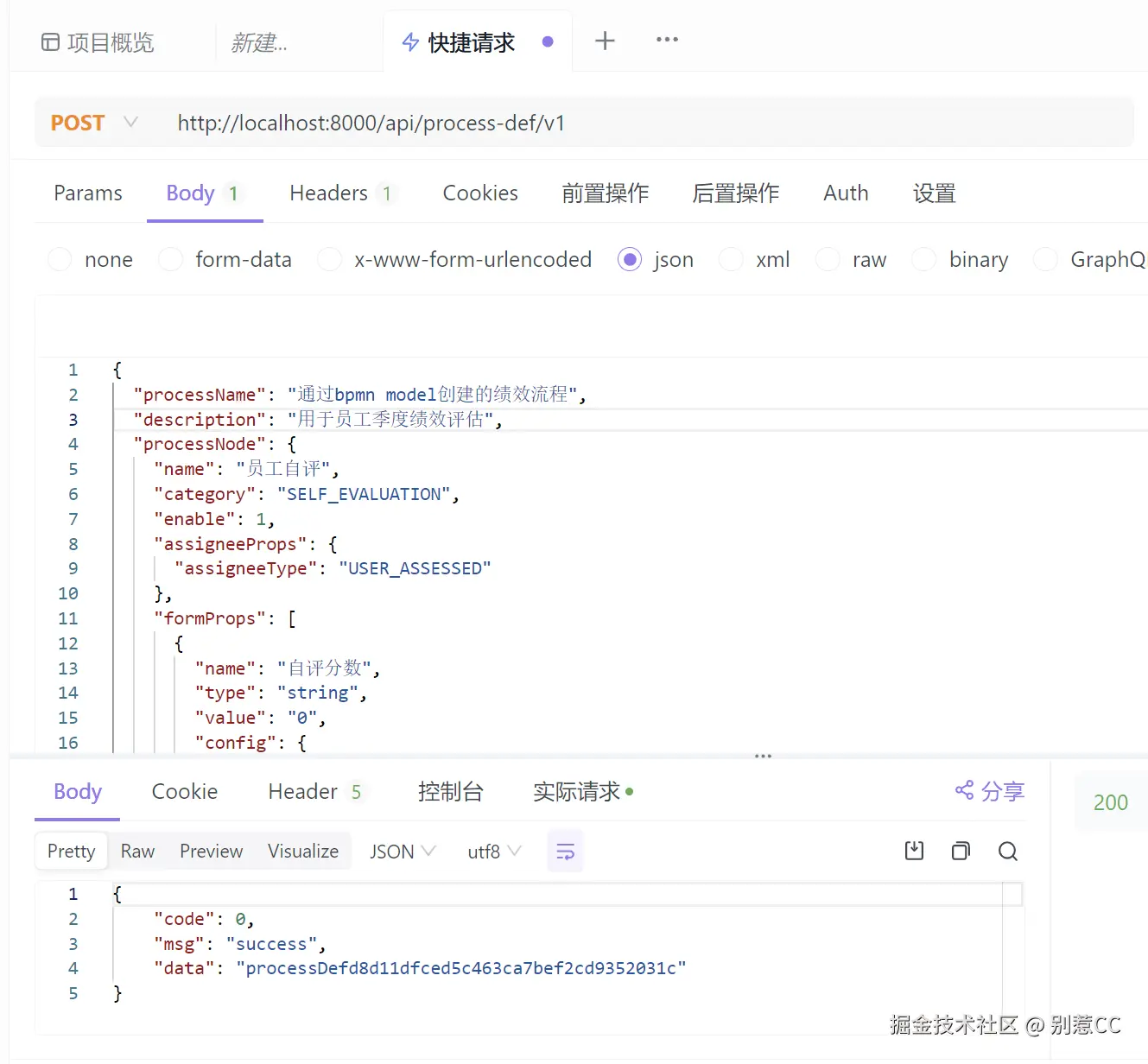Open the 控制台 console tab
Viewport: 1148px width, 1064px height.
click(450, 791)
